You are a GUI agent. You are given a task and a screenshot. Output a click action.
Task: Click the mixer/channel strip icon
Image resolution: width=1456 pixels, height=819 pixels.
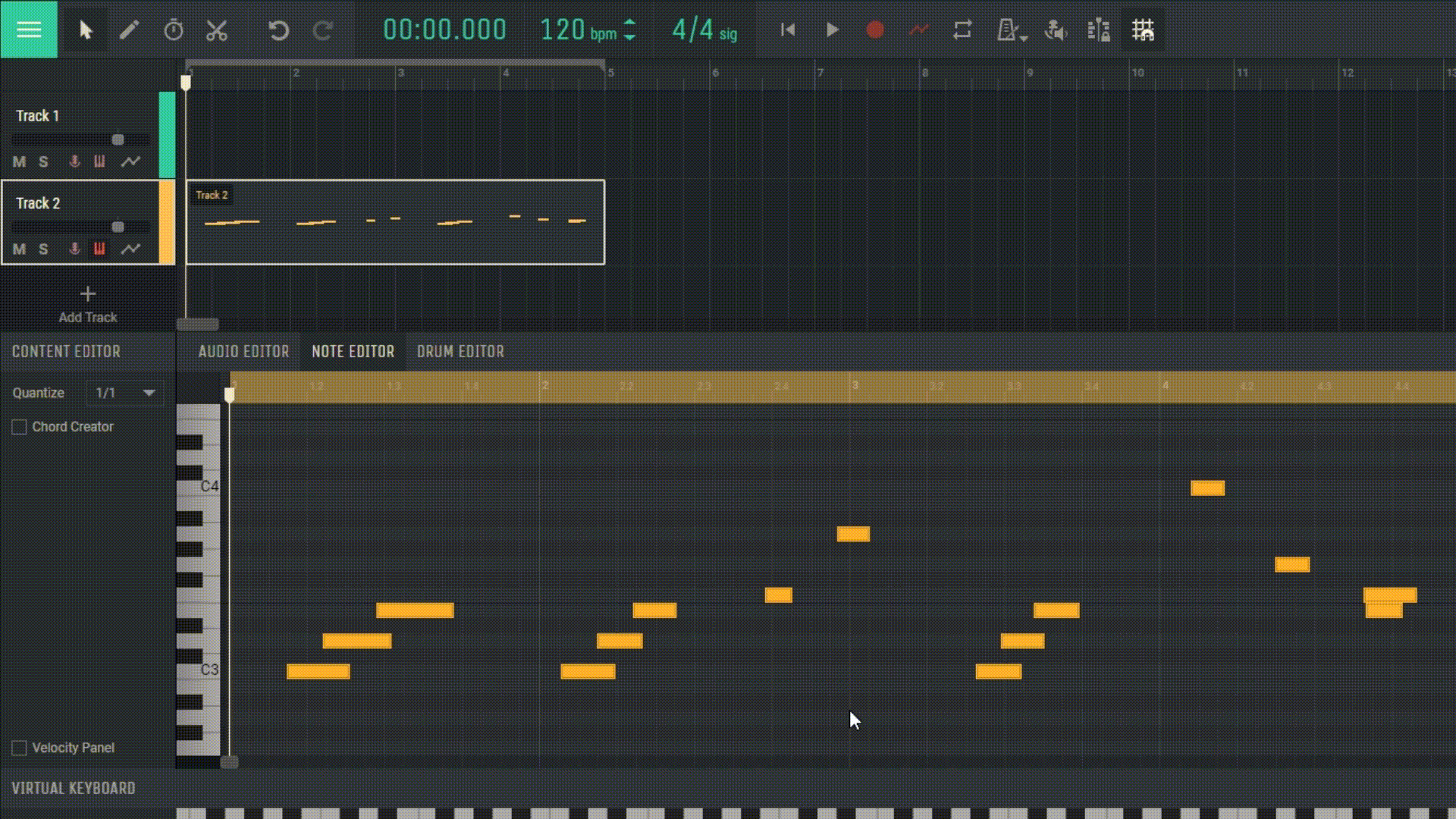click(1098, 30)
